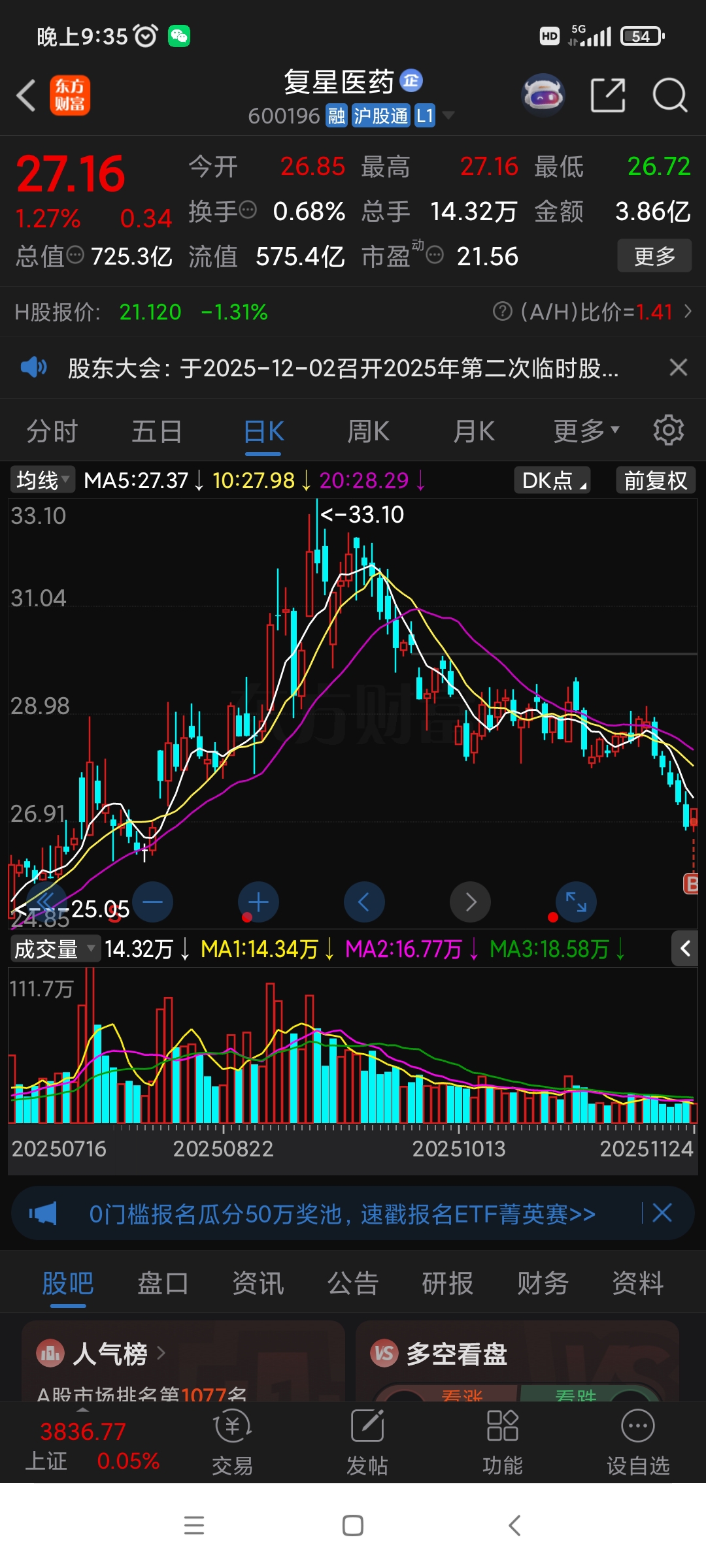Tap the L1 level badge
The image size is (706, 1568).
425,116
